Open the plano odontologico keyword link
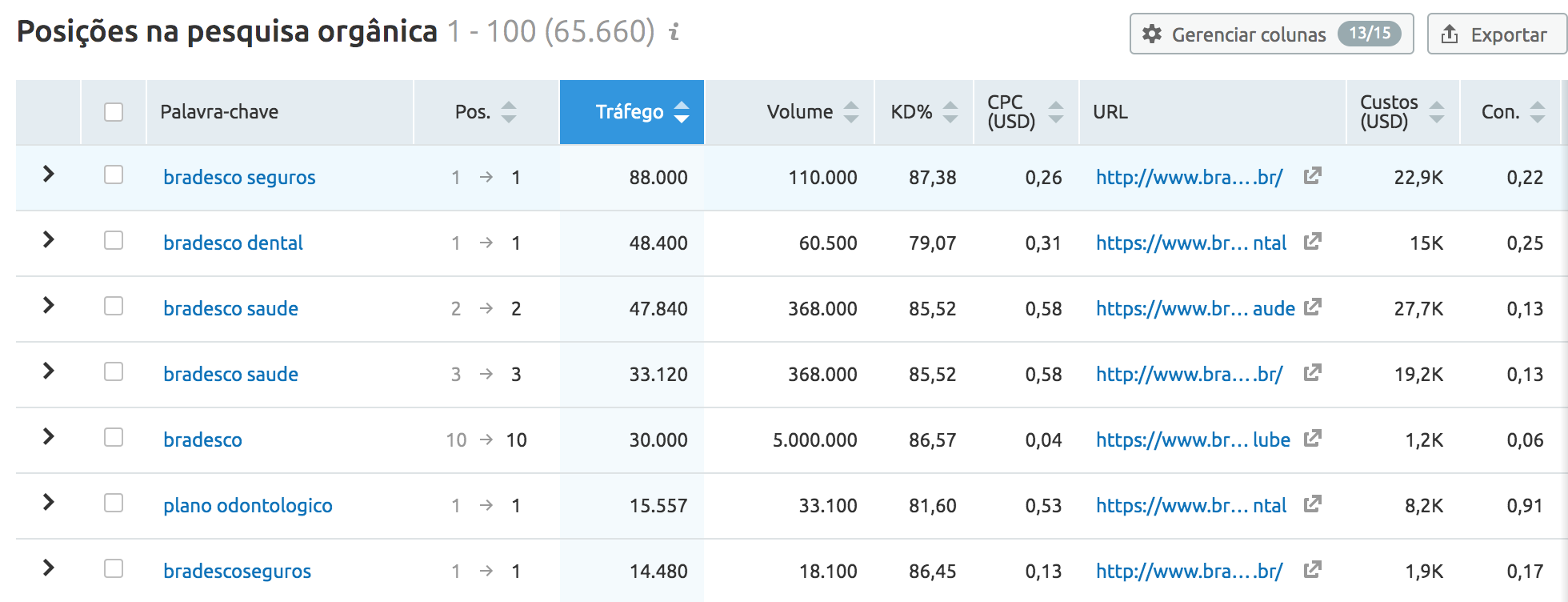The image size is (1568, 602). 248,506
